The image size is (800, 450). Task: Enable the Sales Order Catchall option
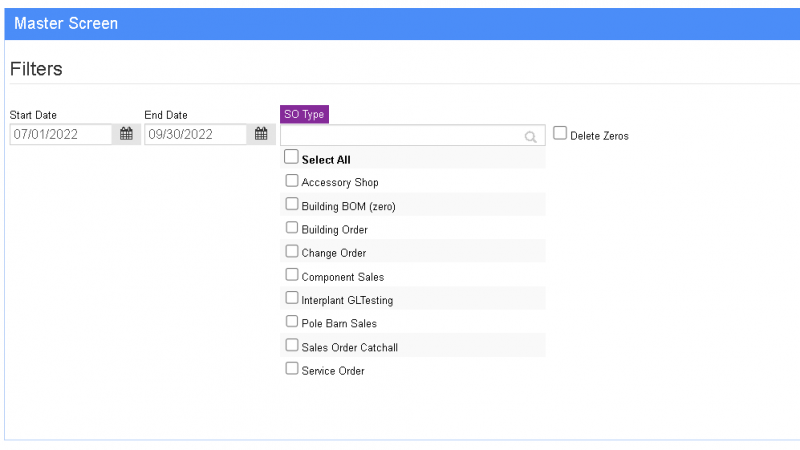click(291, 345)
